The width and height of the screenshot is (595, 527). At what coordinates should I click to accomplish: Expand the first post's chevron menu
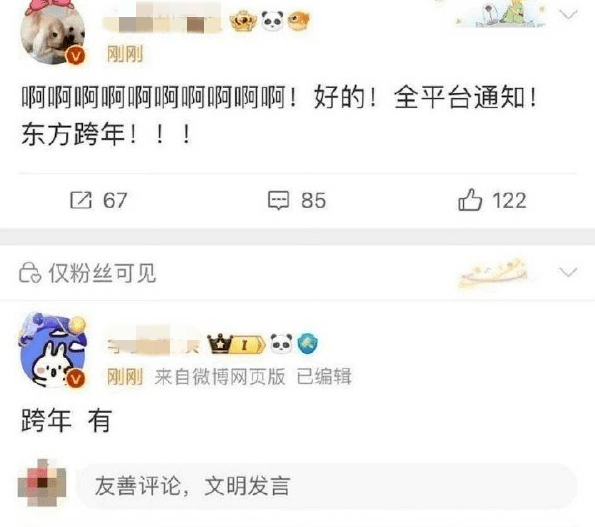568,15
